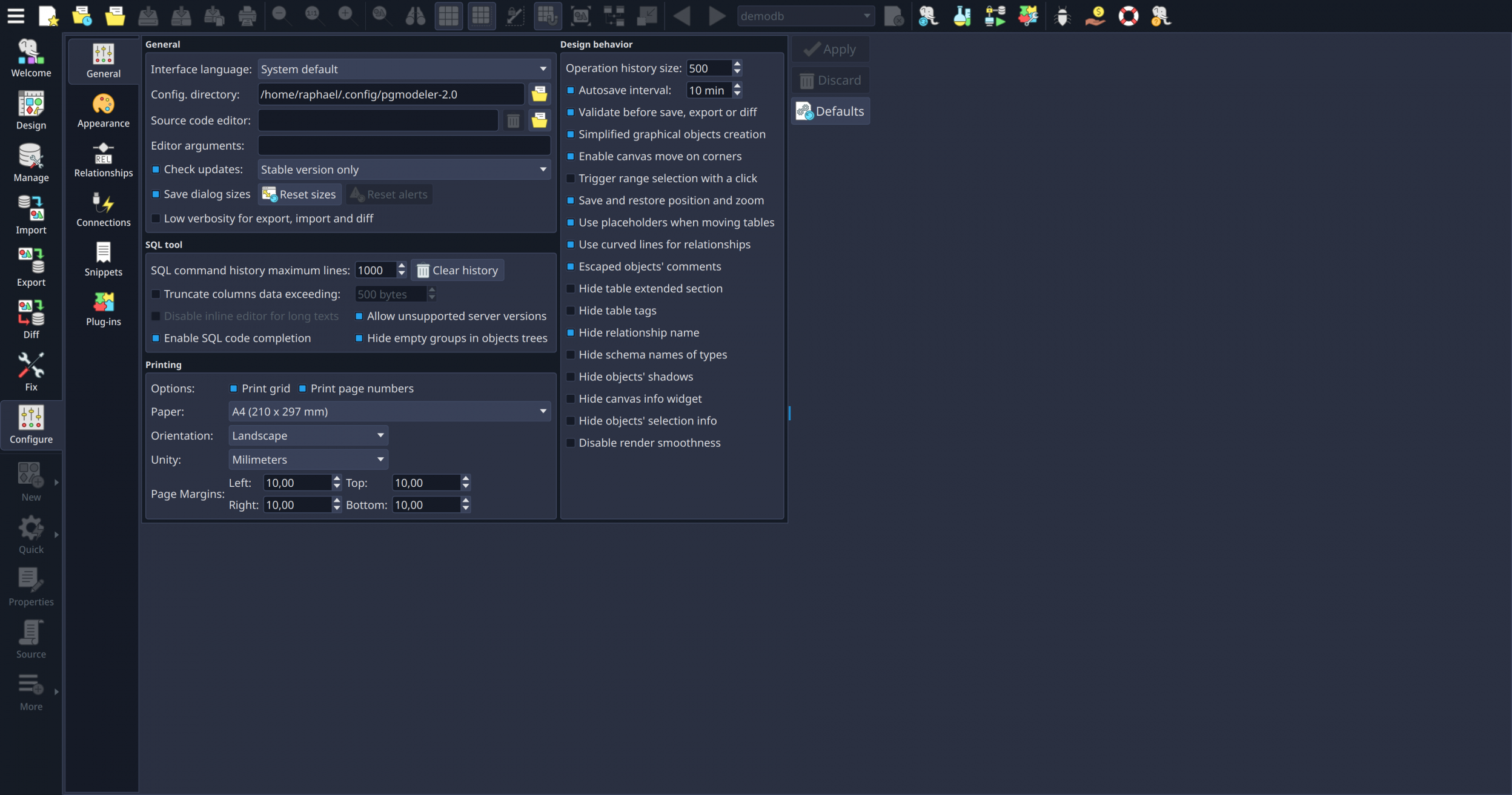The image size is (1512, 795).
Task: Click the Clear history button
Action: 457,270
